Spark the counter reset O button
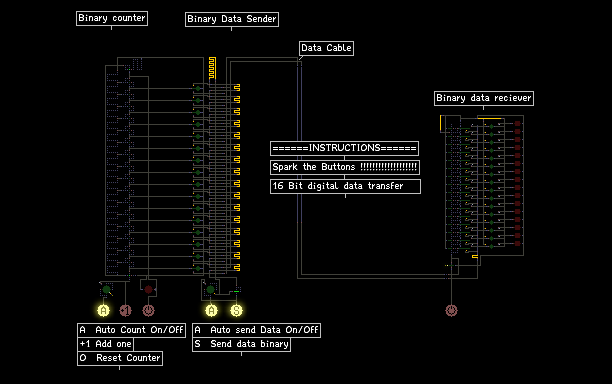 coord(148,310)
